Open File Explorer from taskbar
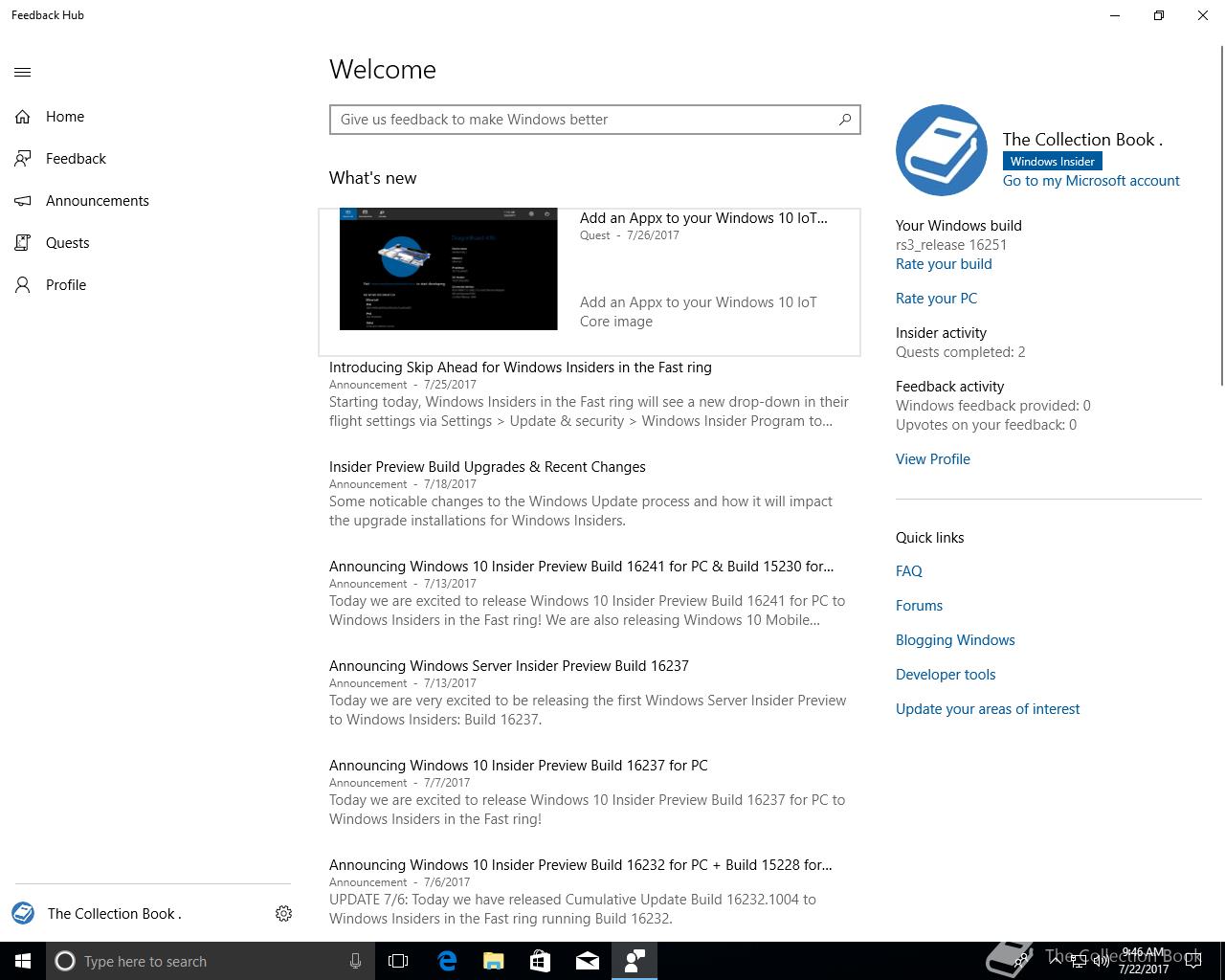The height and width of the screenshot is (980, 1225). click(494, 961)
